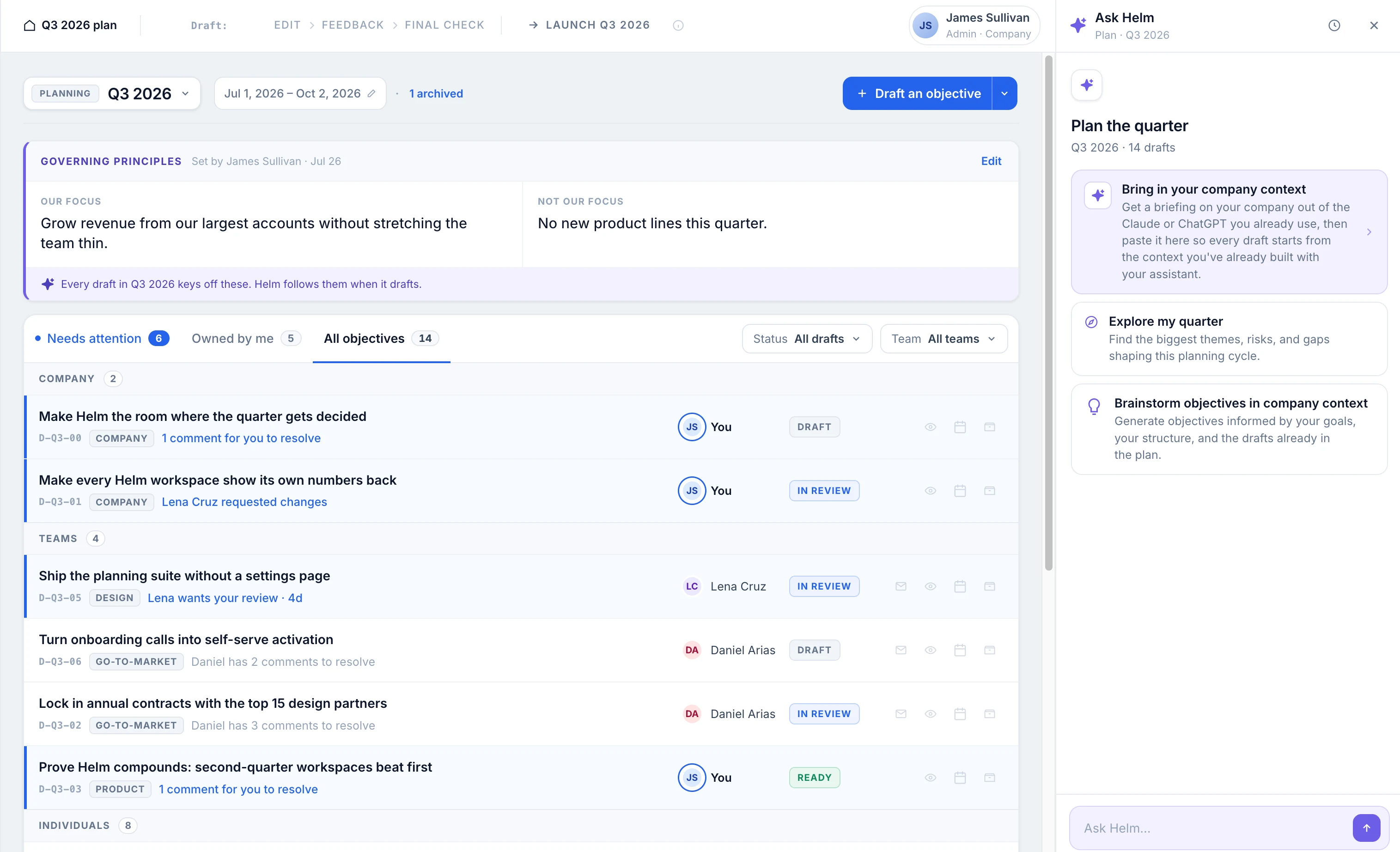Image resolution: width=1400 pixels, height=852 pixels.
Task: Click calendar icon on Lock in annual contracts row
Action: click(x=960, y=713)
